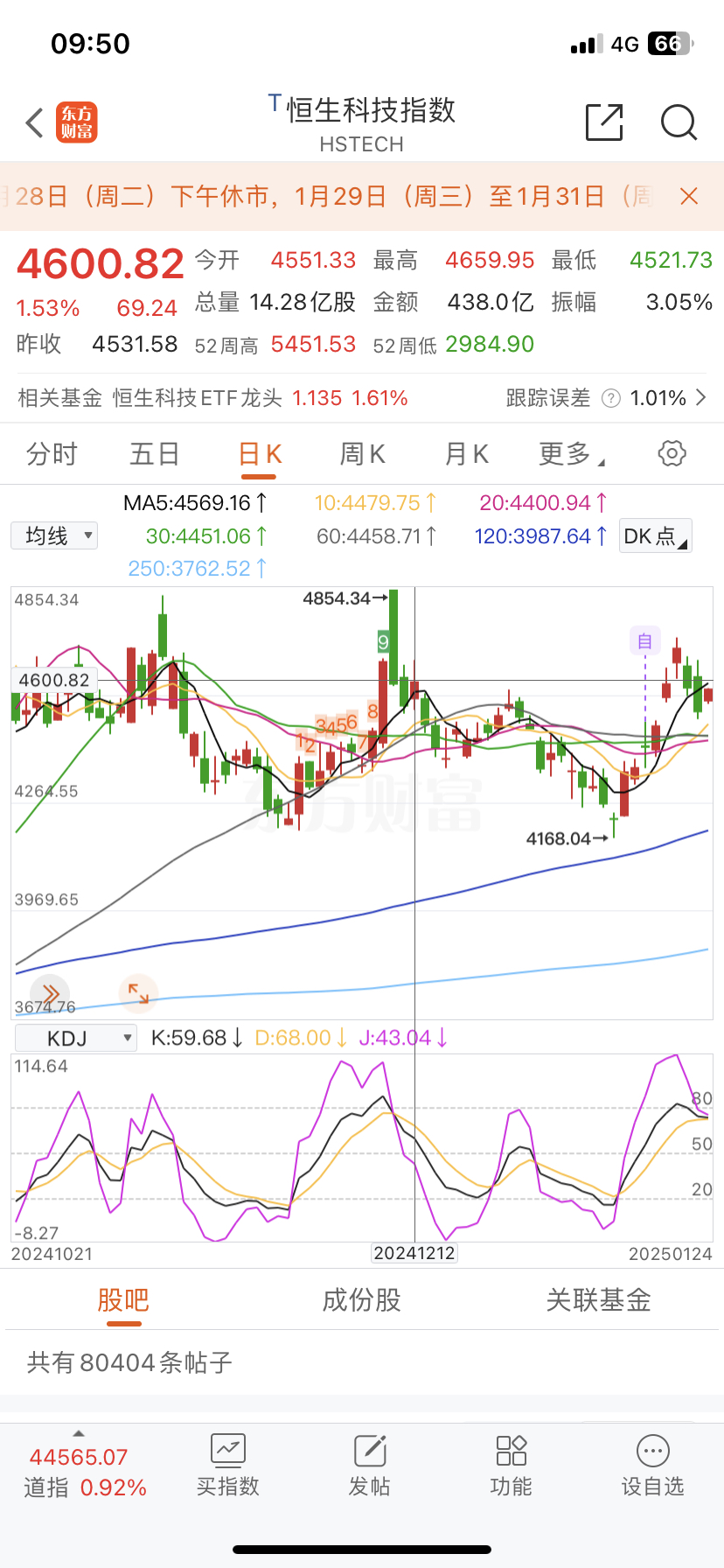This screenshot has height=1568, width=724.
Task: Open the KDJ indicator dropdown
Action: pyautogui.click(x=76, y=1038)
